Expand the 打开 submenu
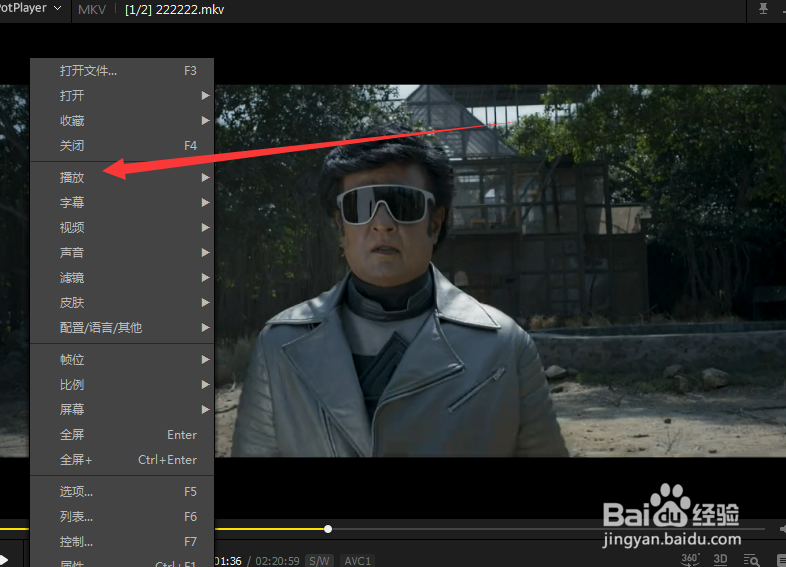The image size is (786, 567). tap(122, 95)
